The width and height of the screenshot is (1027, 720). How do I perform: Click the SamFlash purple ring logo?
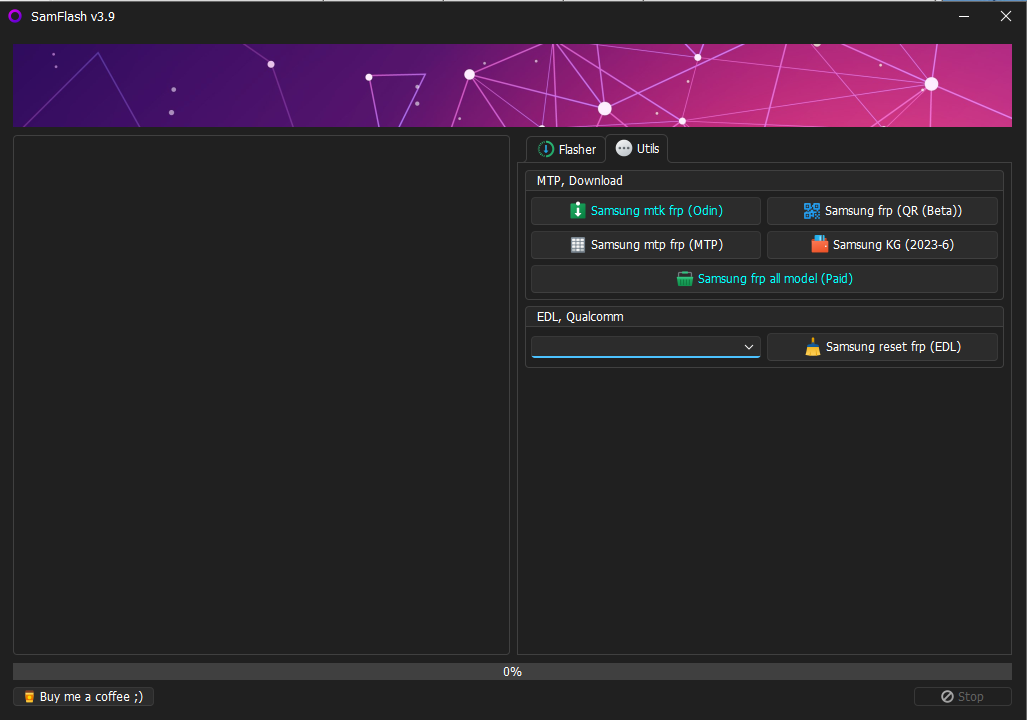(15, 16)
